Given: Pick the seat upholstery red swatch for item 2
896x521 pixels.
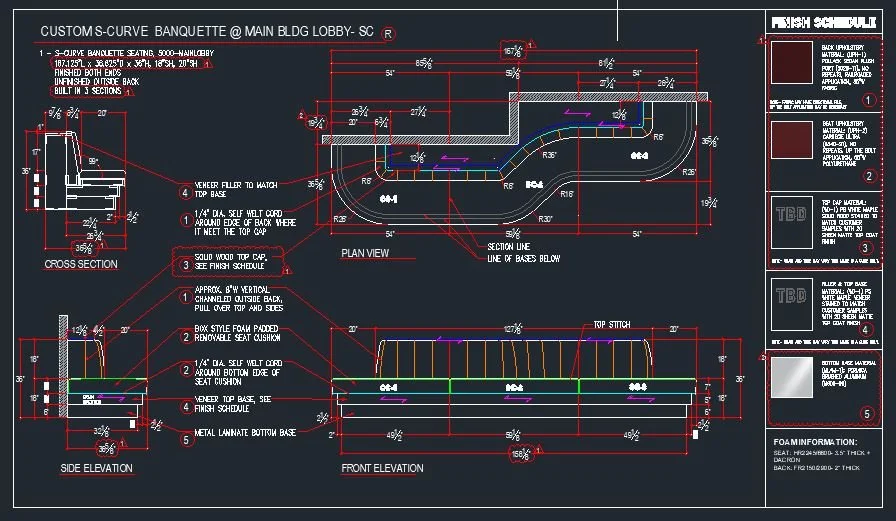Looking at the screenshot, I should coord(791,140).
